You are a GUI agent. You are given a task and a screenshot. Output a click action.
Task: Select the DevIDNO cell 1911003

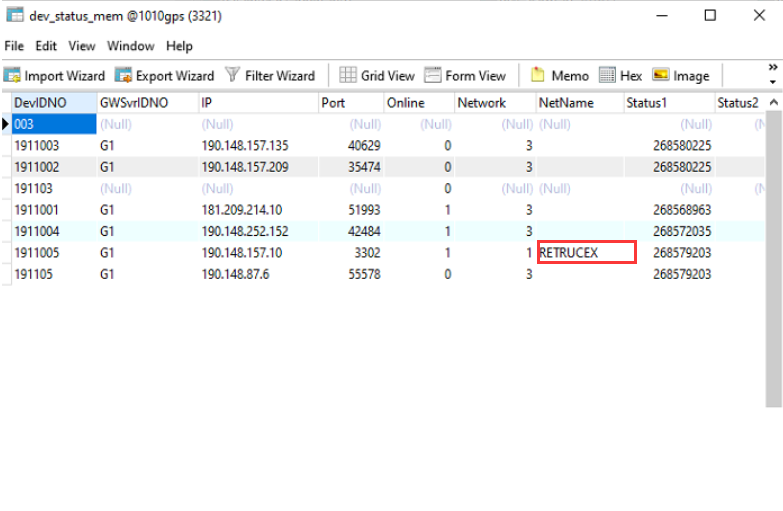[x=54, y=145]
